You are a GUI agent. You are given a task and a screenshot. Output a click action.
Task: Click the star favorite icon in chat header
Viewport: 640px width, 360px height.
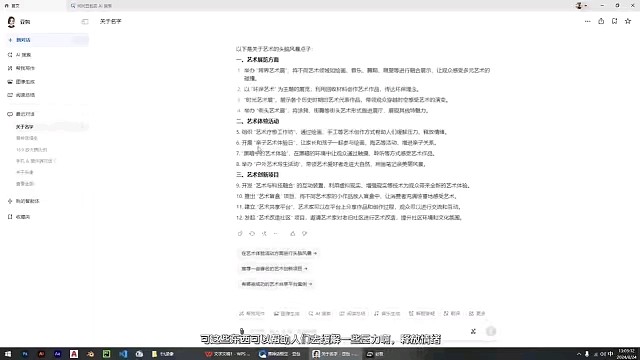pyautogui.click(x=628, y=21)
